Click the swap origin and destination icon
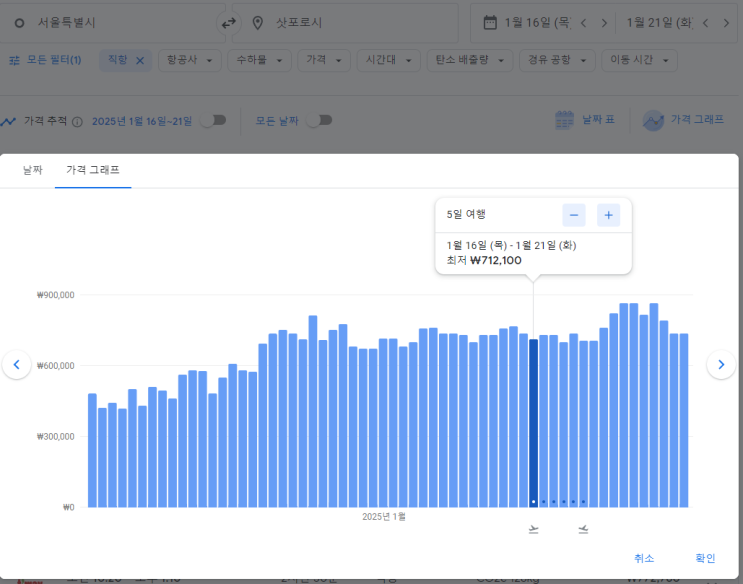Viewport: 743px width, 584px height. tap(229, 22)
